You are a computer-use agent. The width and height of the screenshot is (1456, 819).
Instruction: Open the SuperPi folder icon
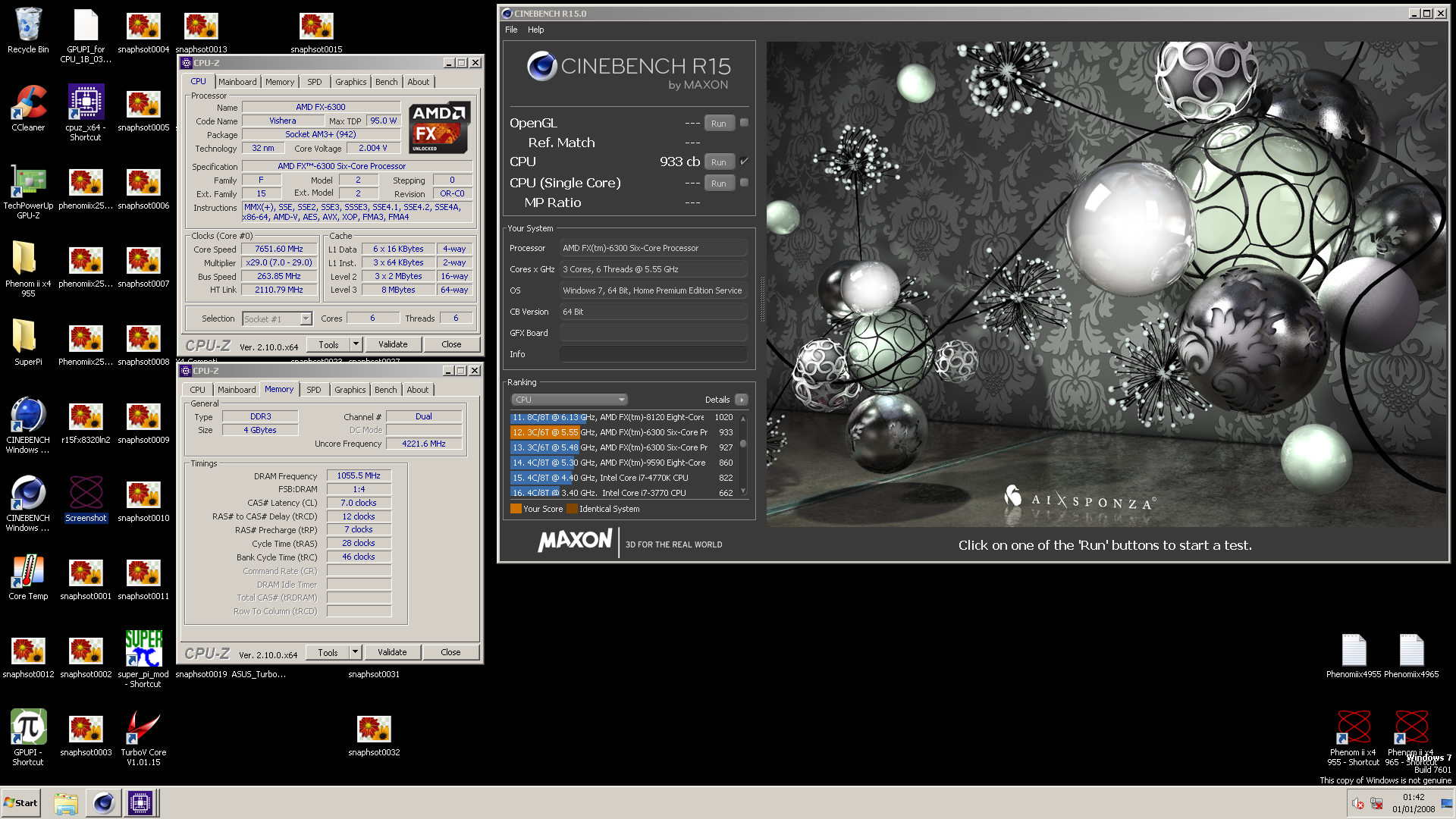[28, 342]
